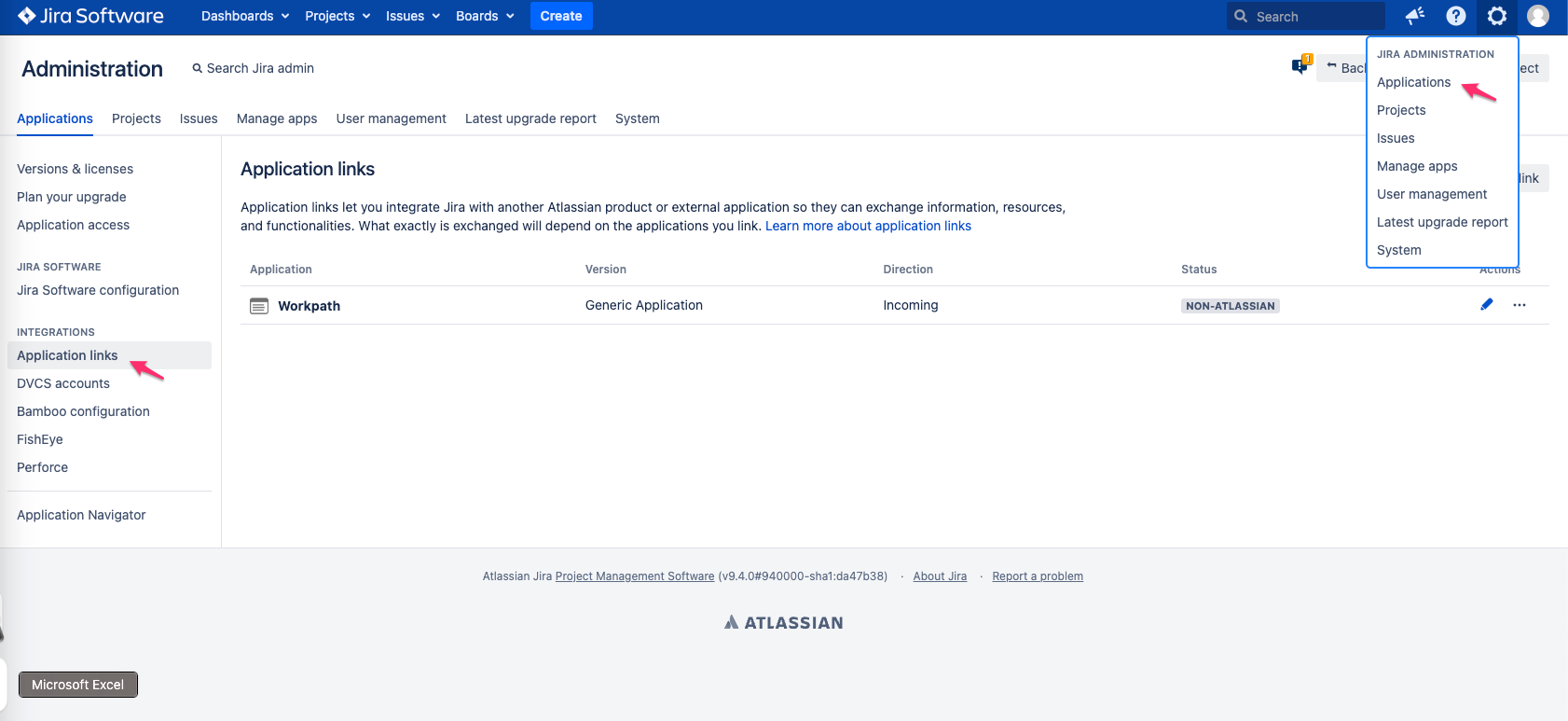Open Learn more about application links
The height and width of the screenshot is (721, 1568).
pos(868,226)
